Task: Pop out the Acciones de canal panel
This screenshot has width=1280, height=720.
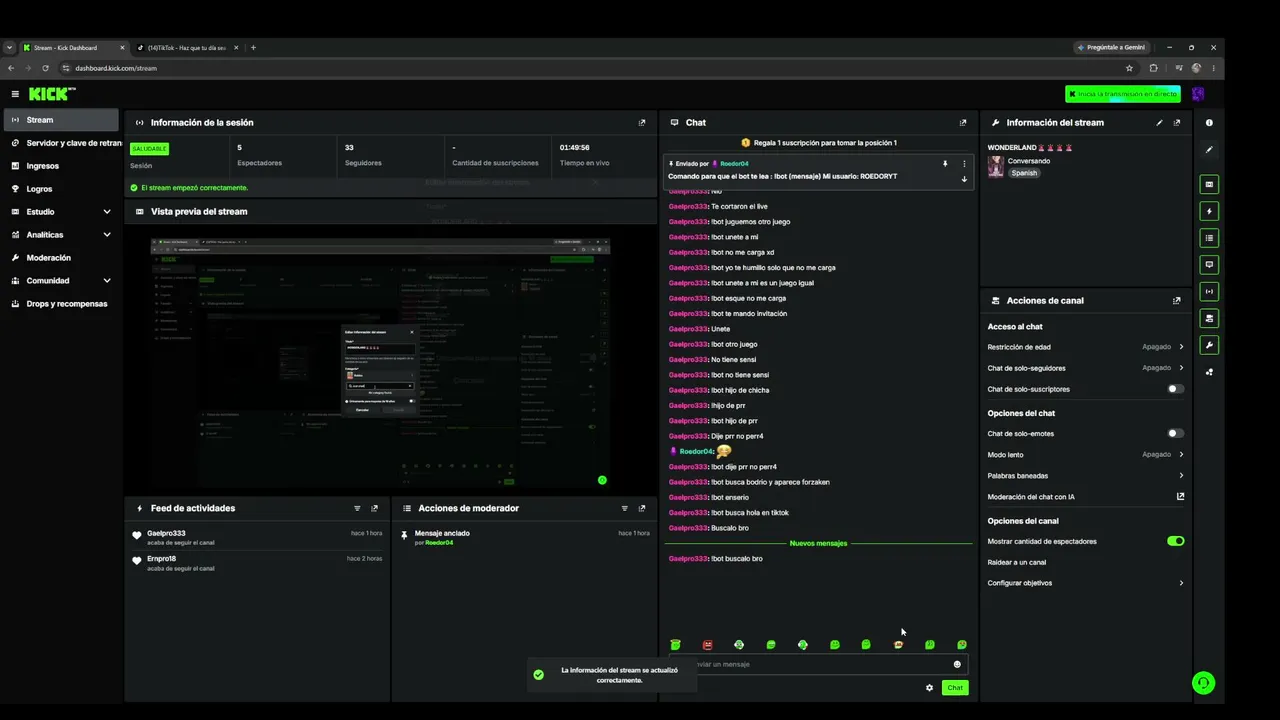Action: click(1177, 301)
